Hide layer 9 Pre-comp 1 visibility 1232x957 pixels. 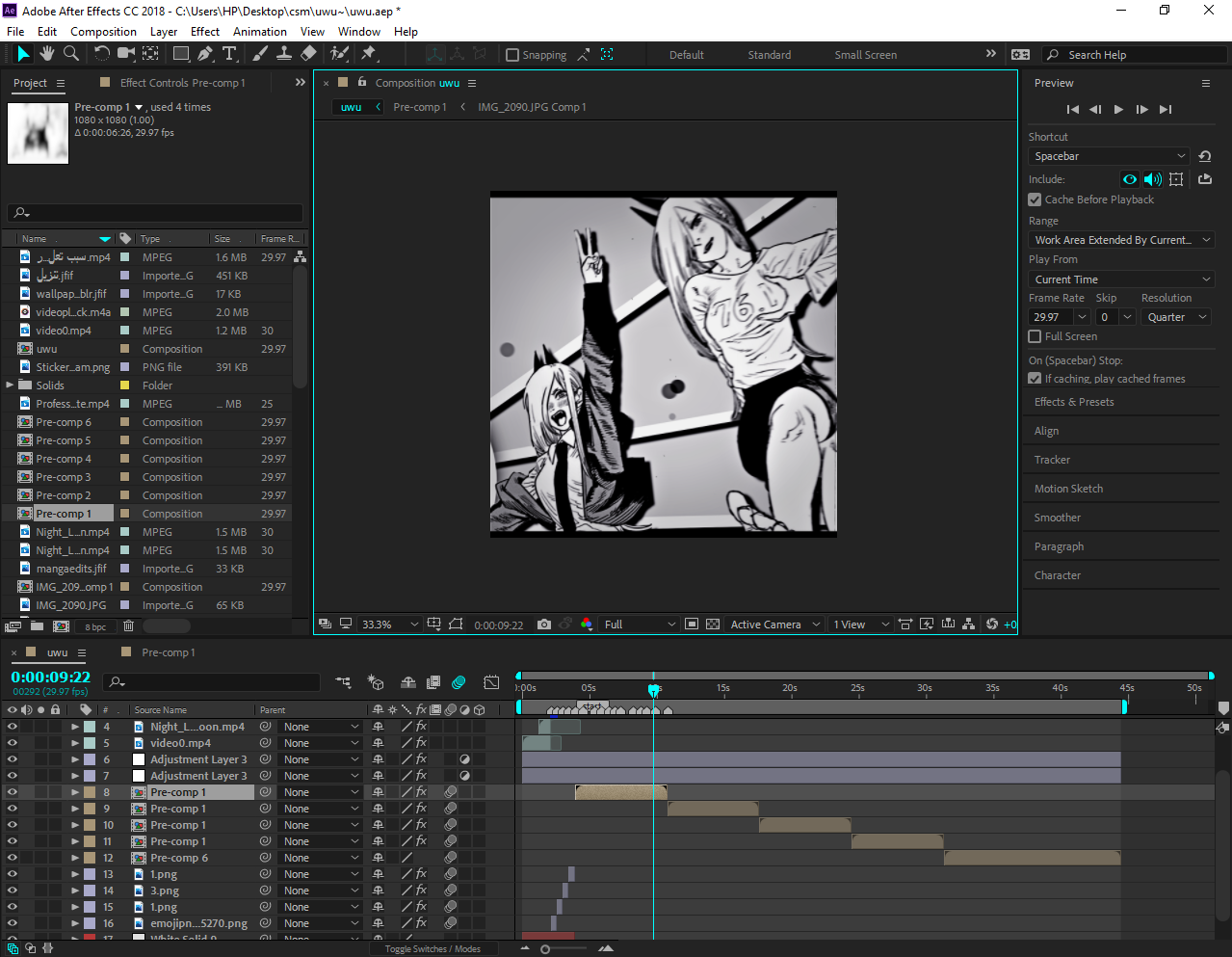tap(12, 809)
